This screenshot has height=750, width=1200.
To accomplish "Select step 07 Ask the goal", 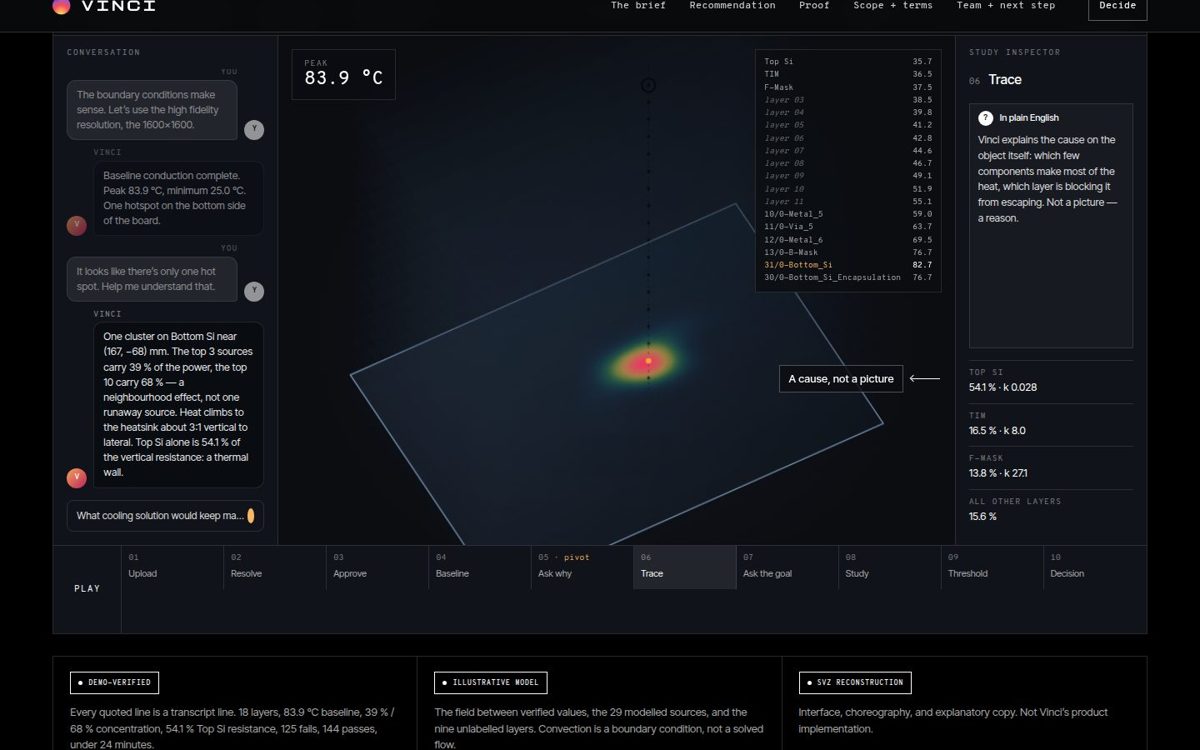I will coord(788,567).
